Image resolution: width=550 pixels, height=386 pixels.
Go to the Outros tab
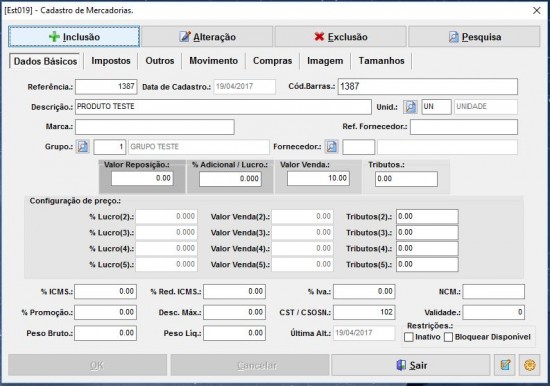[x=160, y=61]
